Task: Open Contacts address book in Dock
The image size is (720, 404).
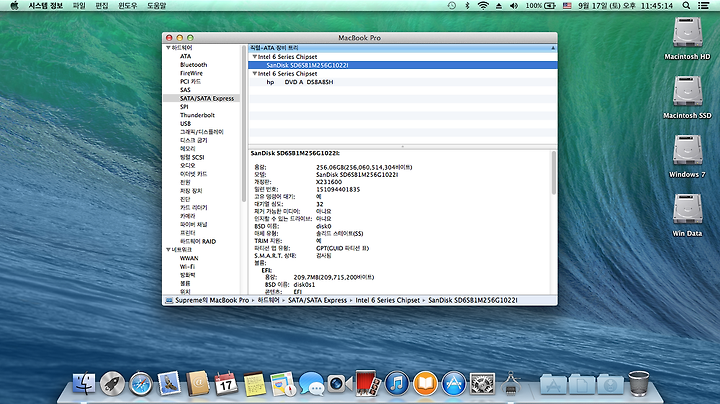Action: click(197, 383)
